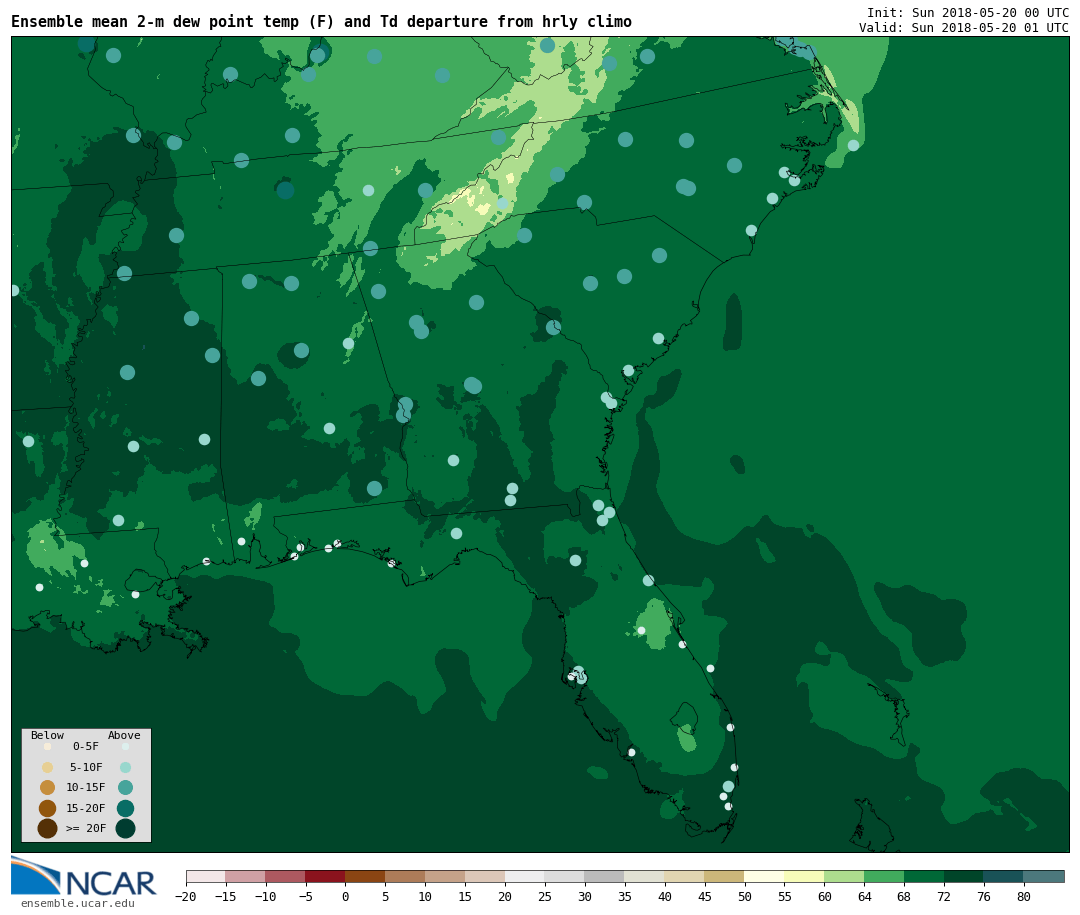Click the '10-15F' legend label
Viewport: 1080px width, 915px height.
pos(86,788)
